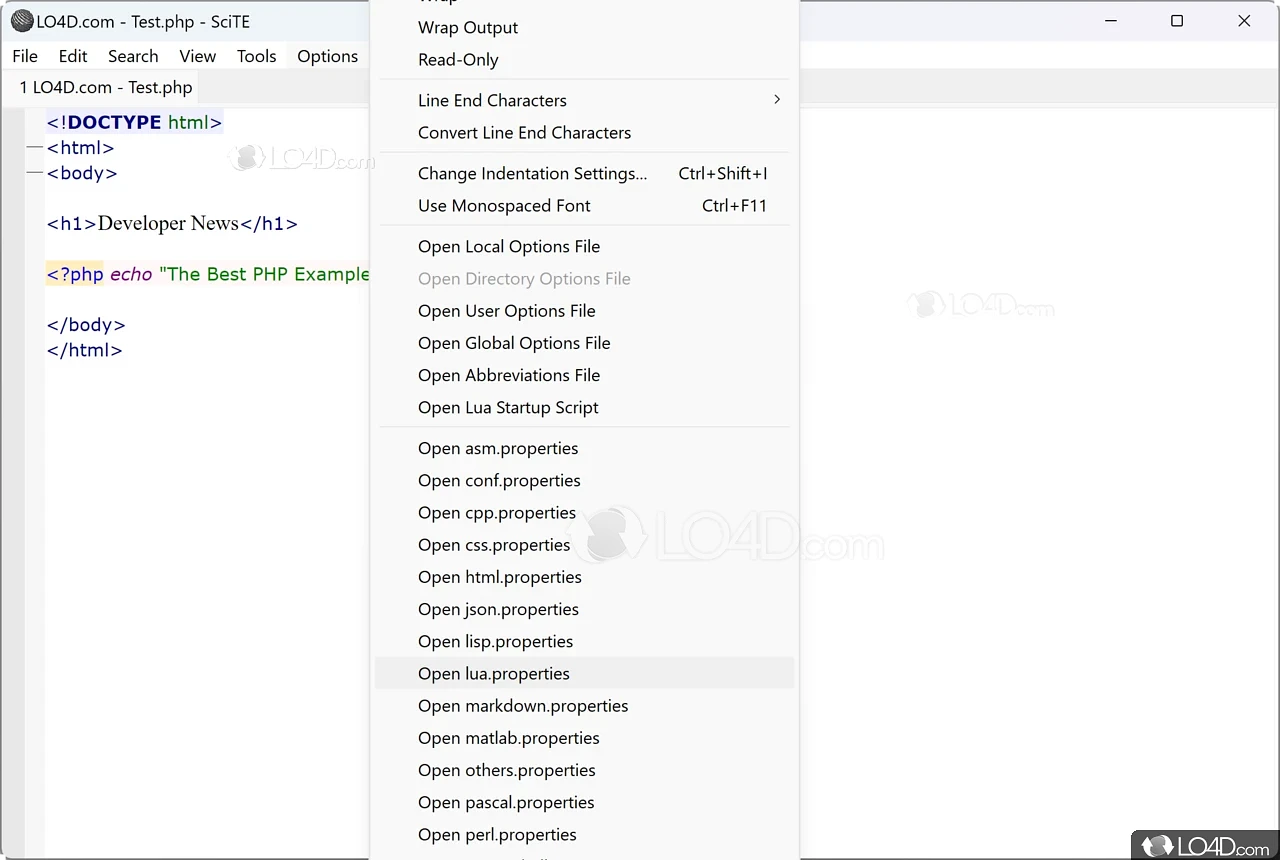Open Local Options File
The width and height of the screenshot is (1280, 860).
tap(509, 247)
